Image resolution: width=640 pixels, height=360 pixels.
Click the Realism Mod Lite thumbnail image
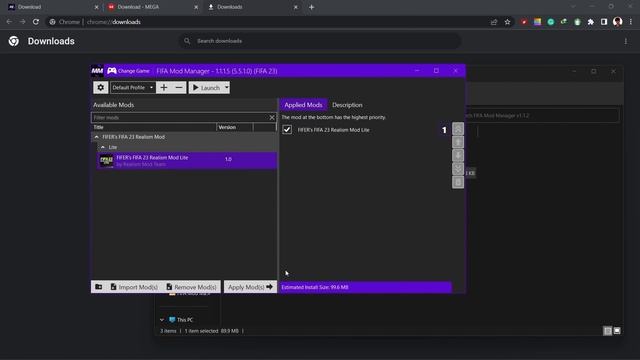(x=107, y=160)
